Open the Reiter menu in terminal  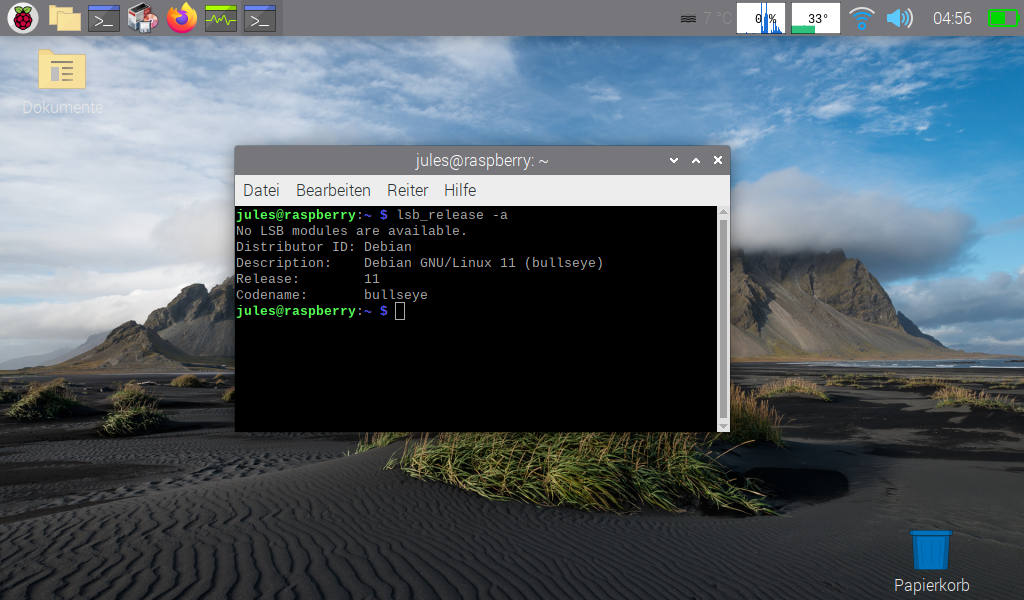408,190
